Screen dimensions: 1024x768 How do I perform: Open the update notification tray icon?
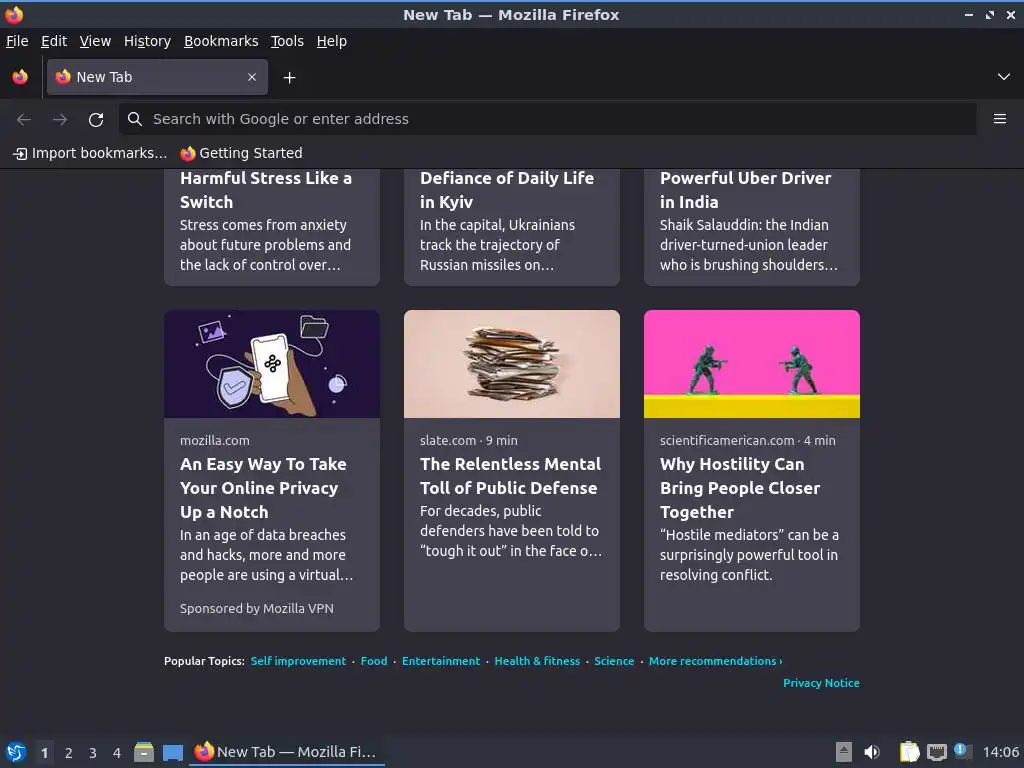point(962,751)
